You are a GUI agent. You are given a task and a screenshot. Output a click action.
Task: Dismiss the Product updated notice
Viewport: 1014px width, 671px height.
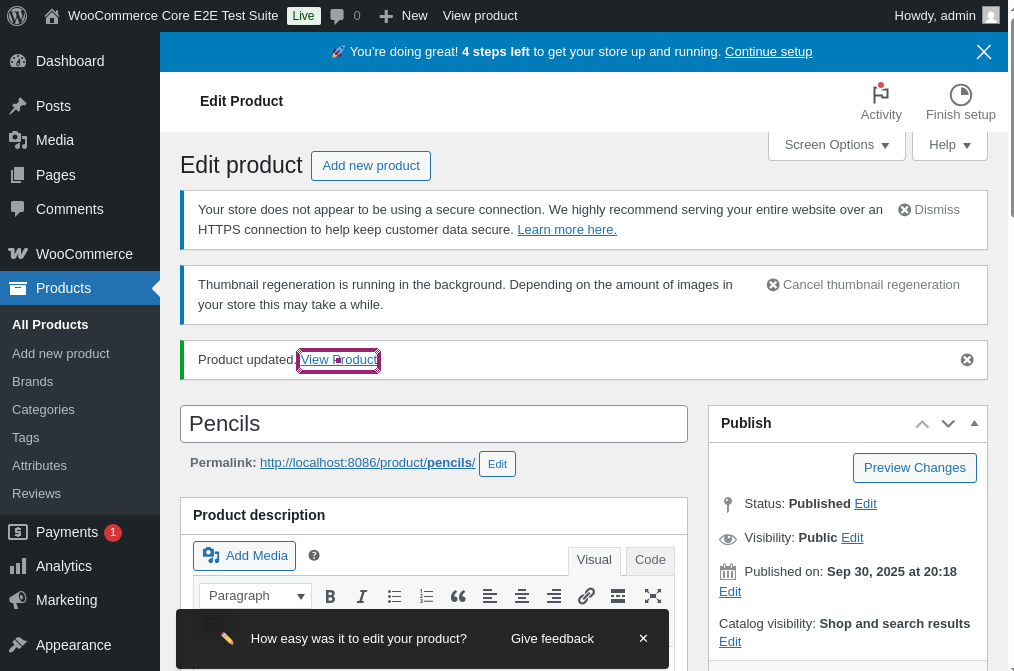tap(967, 360)
